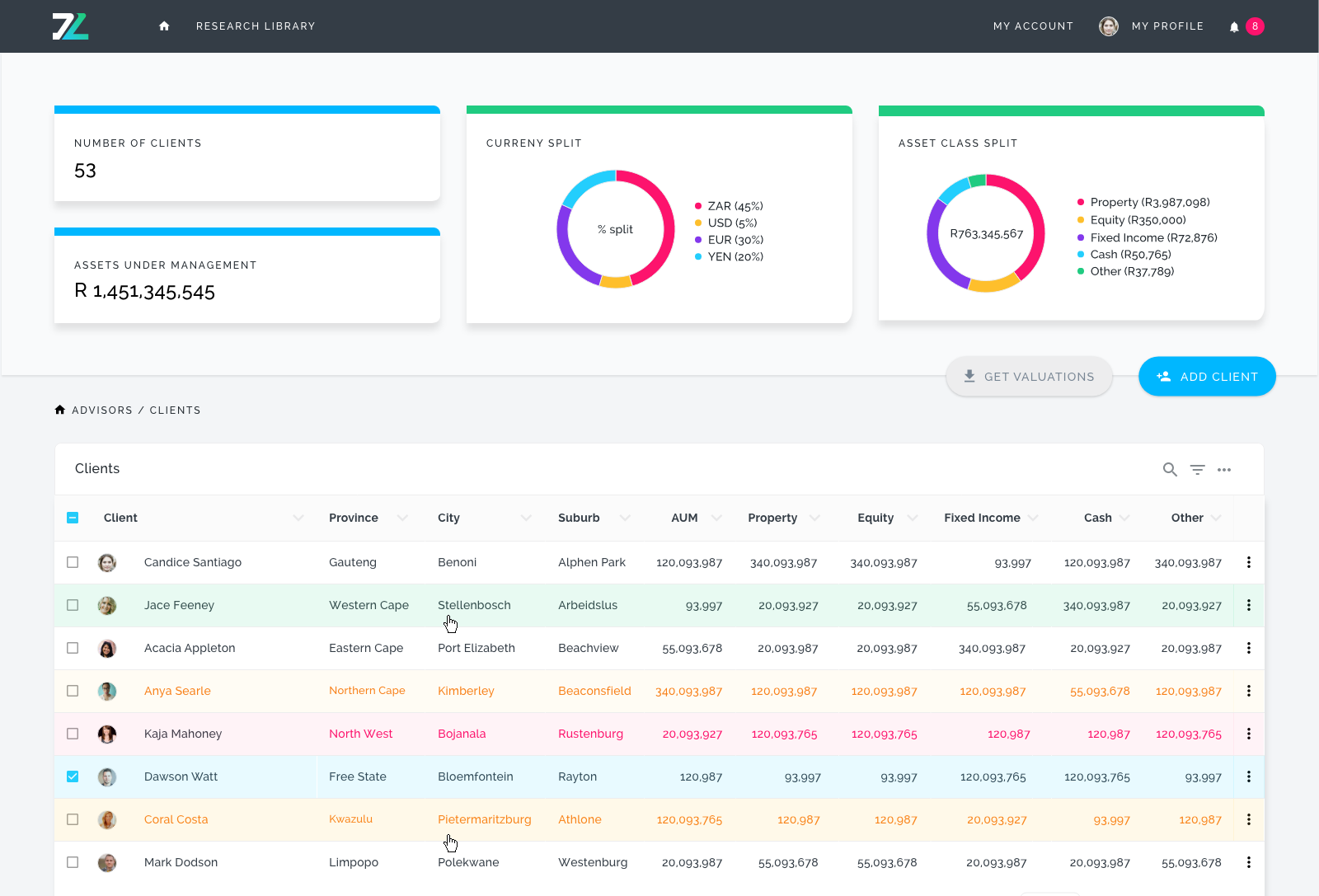The height and width of the screenshot is (896, 1319).
Task: Click the home icon in top navigation
Action: [x=164, y=26]
